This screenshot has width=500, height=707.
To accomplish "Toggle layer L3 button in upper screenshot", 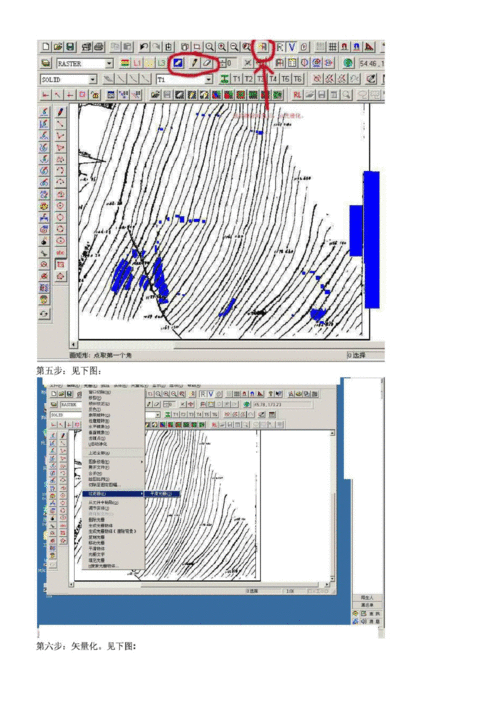I will pos(161,63).
